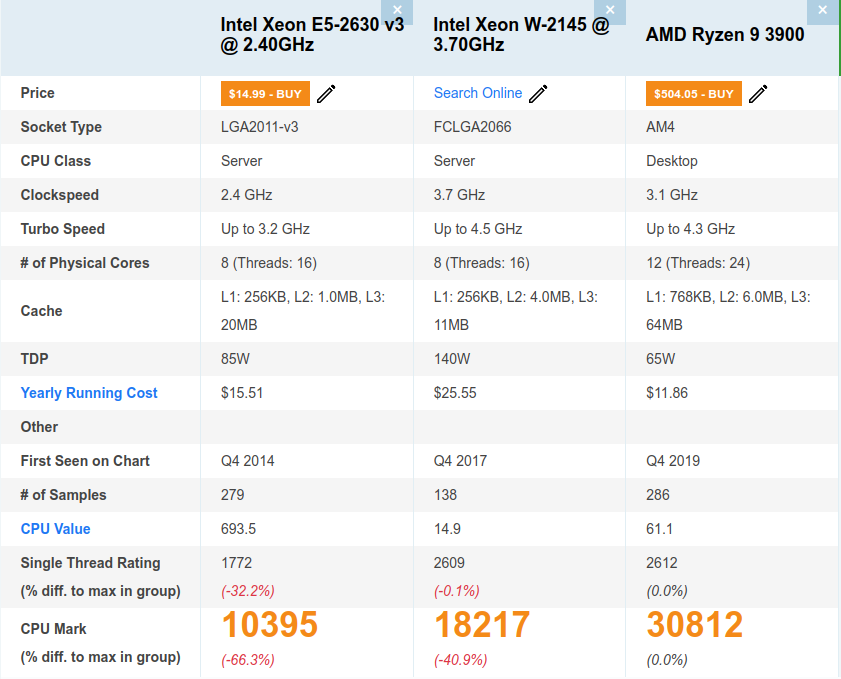Select Intel Xeon E5-2630 v3 @ 2.40GHz heading

click(312, 34)
